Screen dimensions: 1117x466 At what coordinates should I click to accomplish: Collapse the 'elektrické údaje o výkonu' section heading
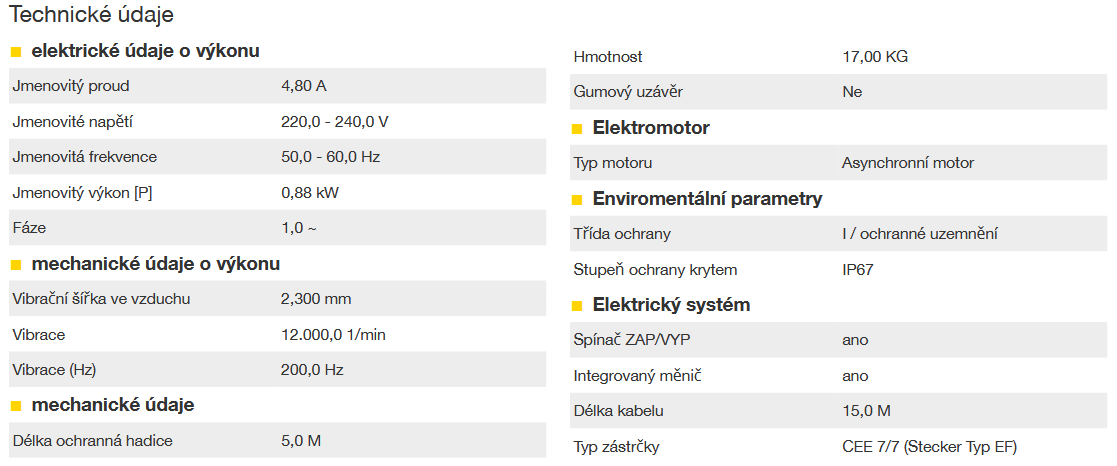point(146,51)
